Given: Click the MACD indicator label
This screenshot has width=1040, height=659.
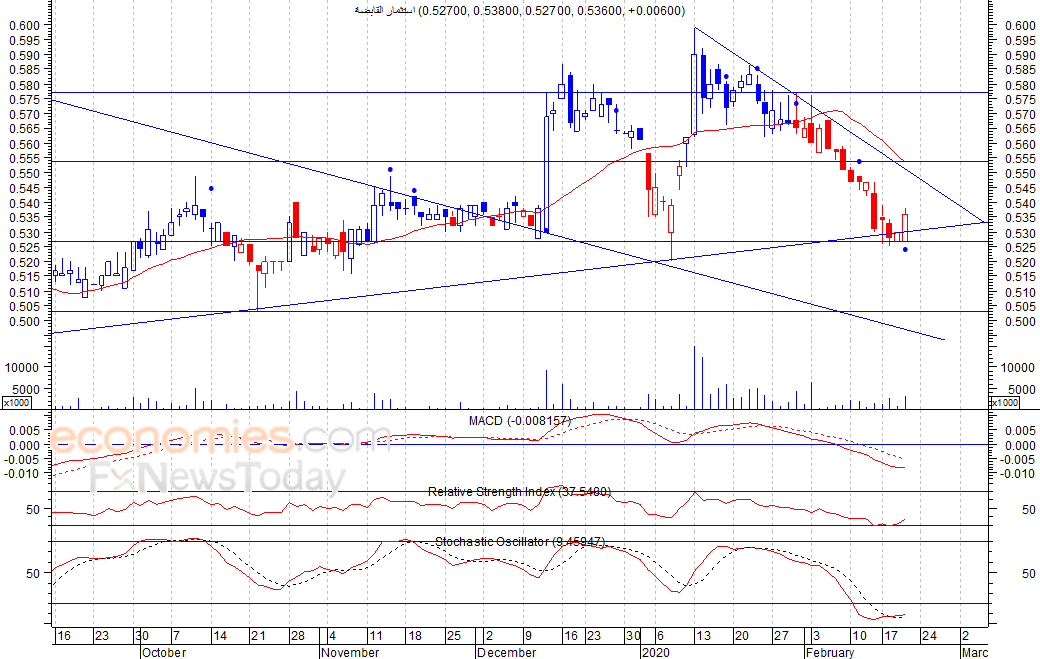Looking at the screenshot, I should click(519, 421).
